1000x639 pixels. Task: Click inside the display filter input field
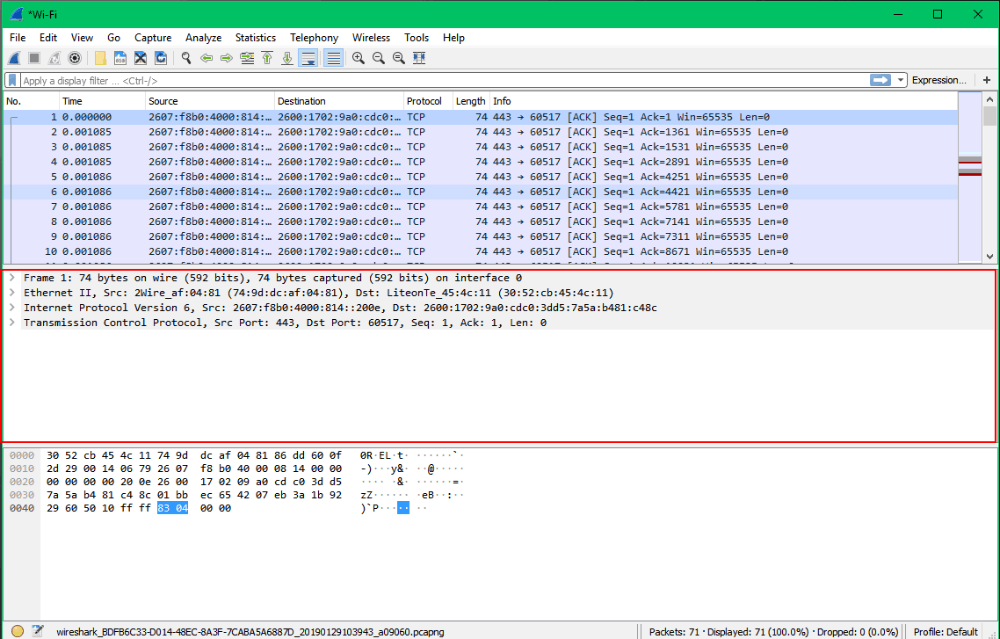point(400,80)
